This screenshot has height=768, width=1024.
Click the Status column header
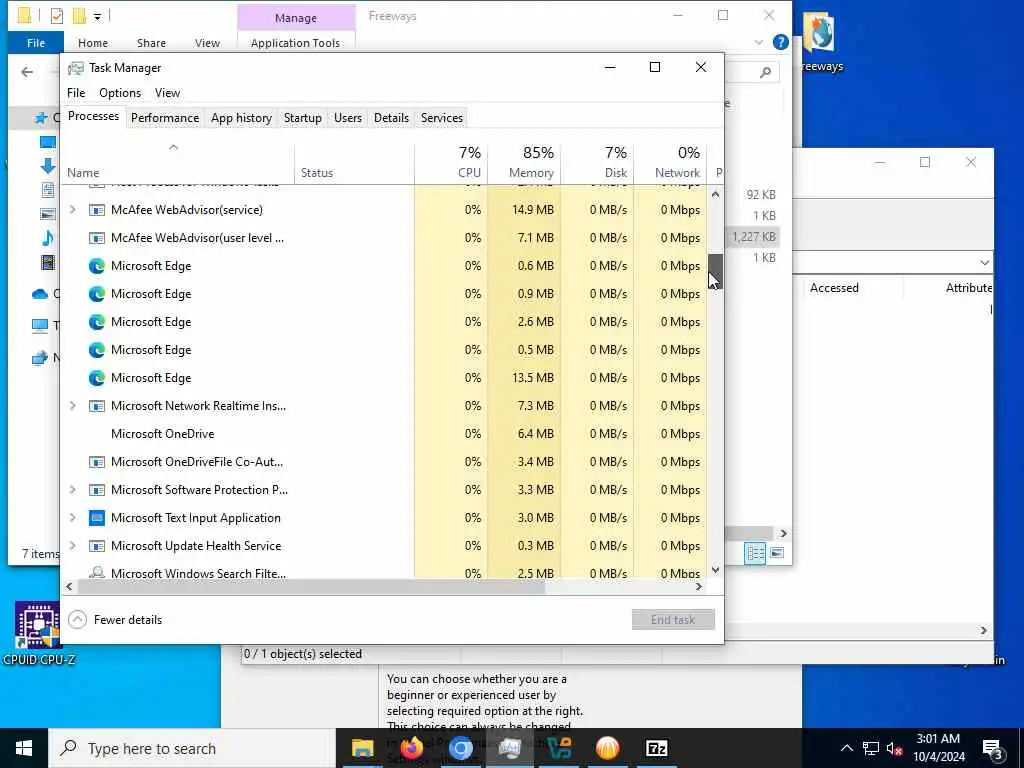pos(355,163)
